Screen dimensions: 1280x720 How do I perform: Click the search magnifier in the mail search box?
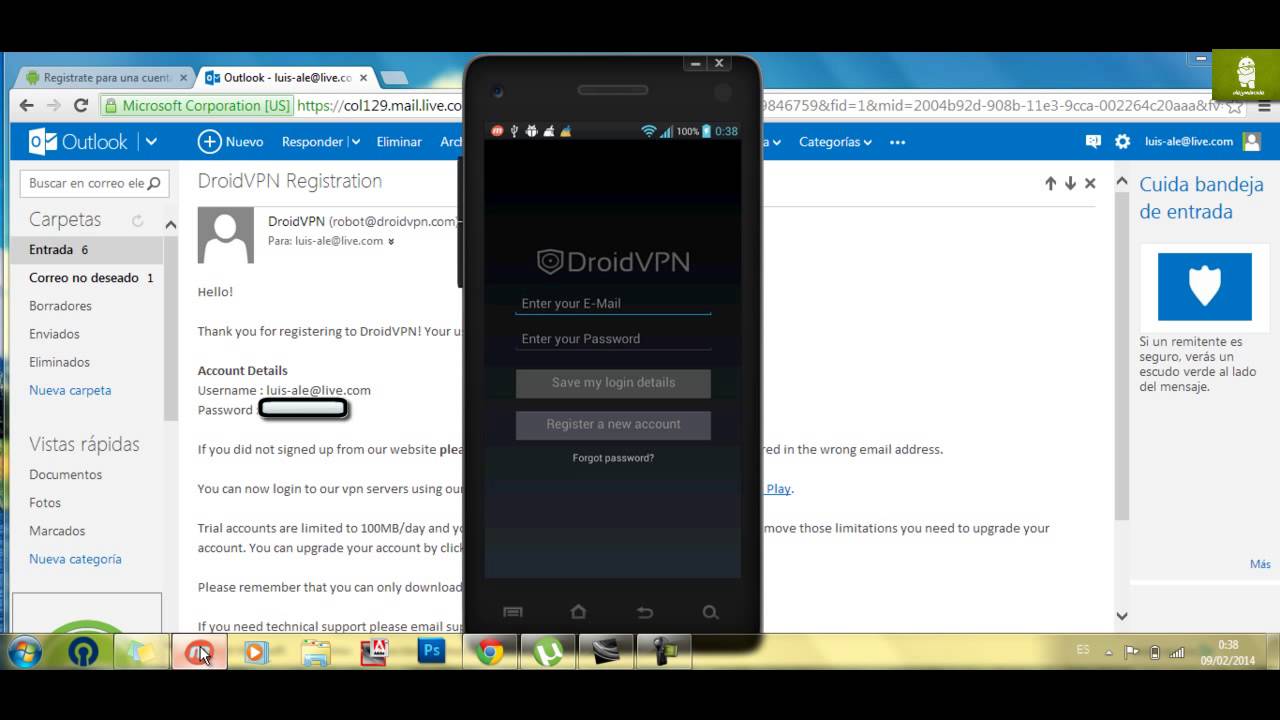point(154,183)
